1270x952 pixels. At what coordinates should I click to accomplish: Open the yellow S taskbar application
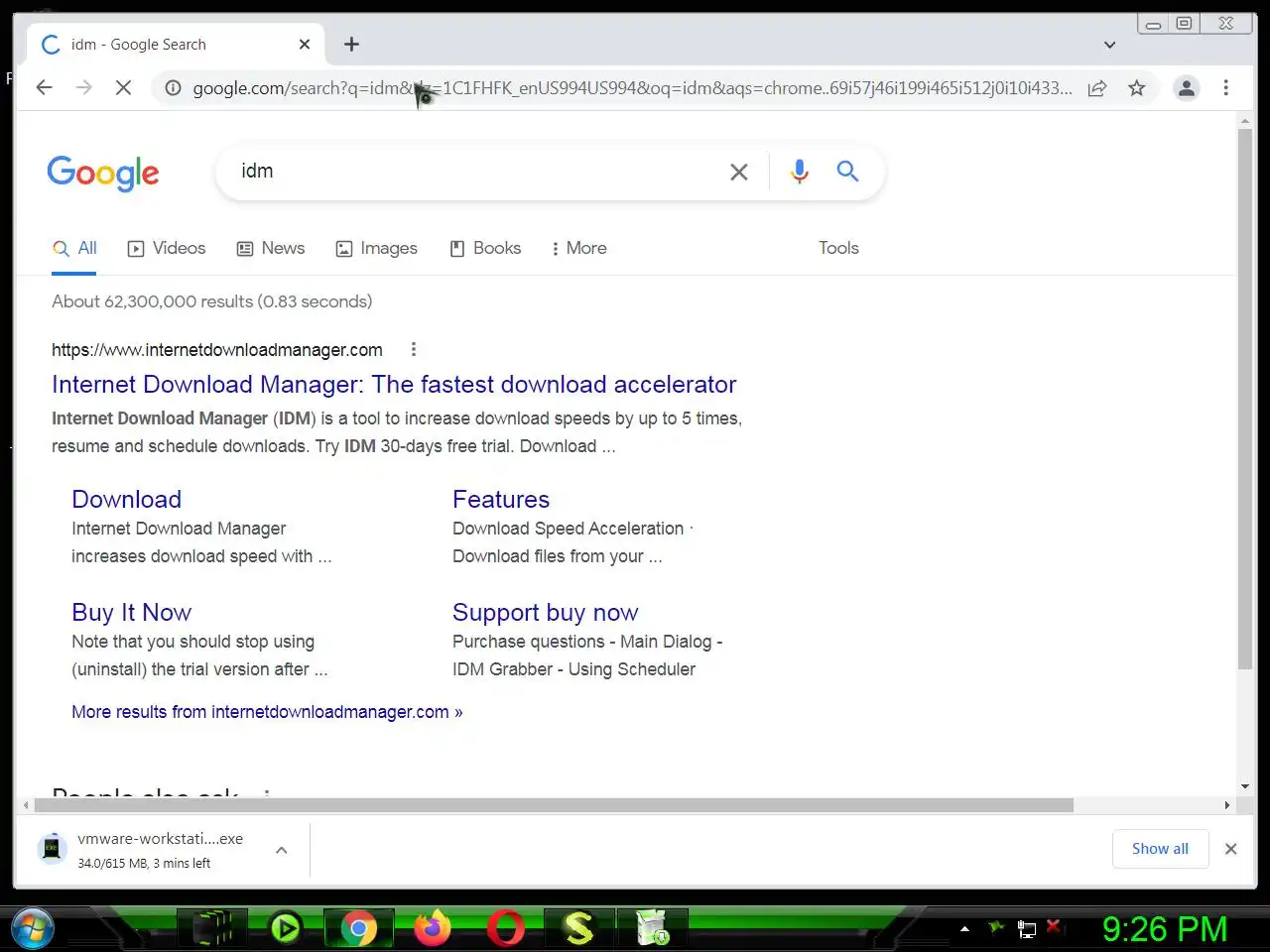[x=578, y=929]
